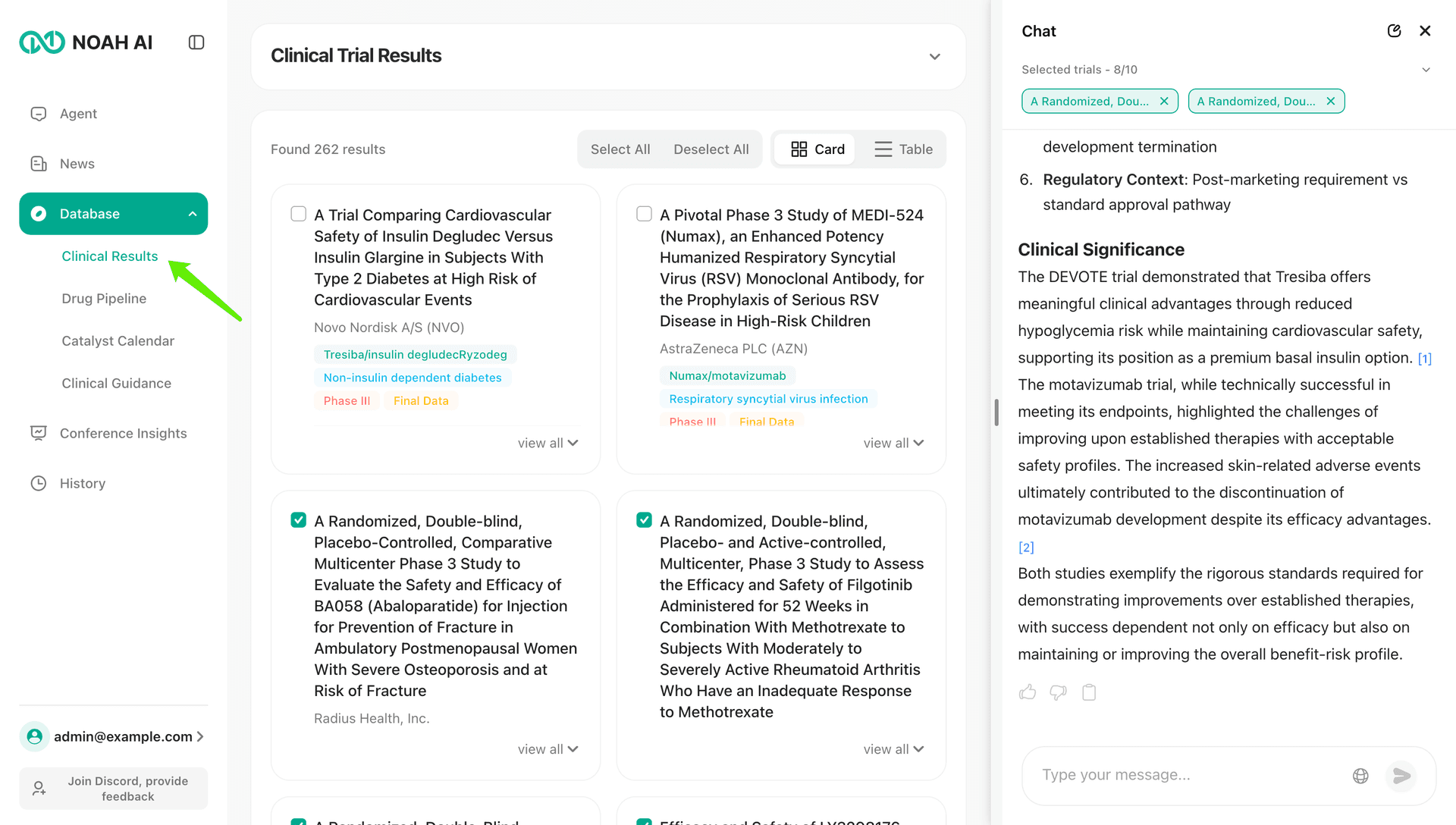Open the History panel icon
The height and width of the screenshot is (825, 1456).
click(39, 483)
